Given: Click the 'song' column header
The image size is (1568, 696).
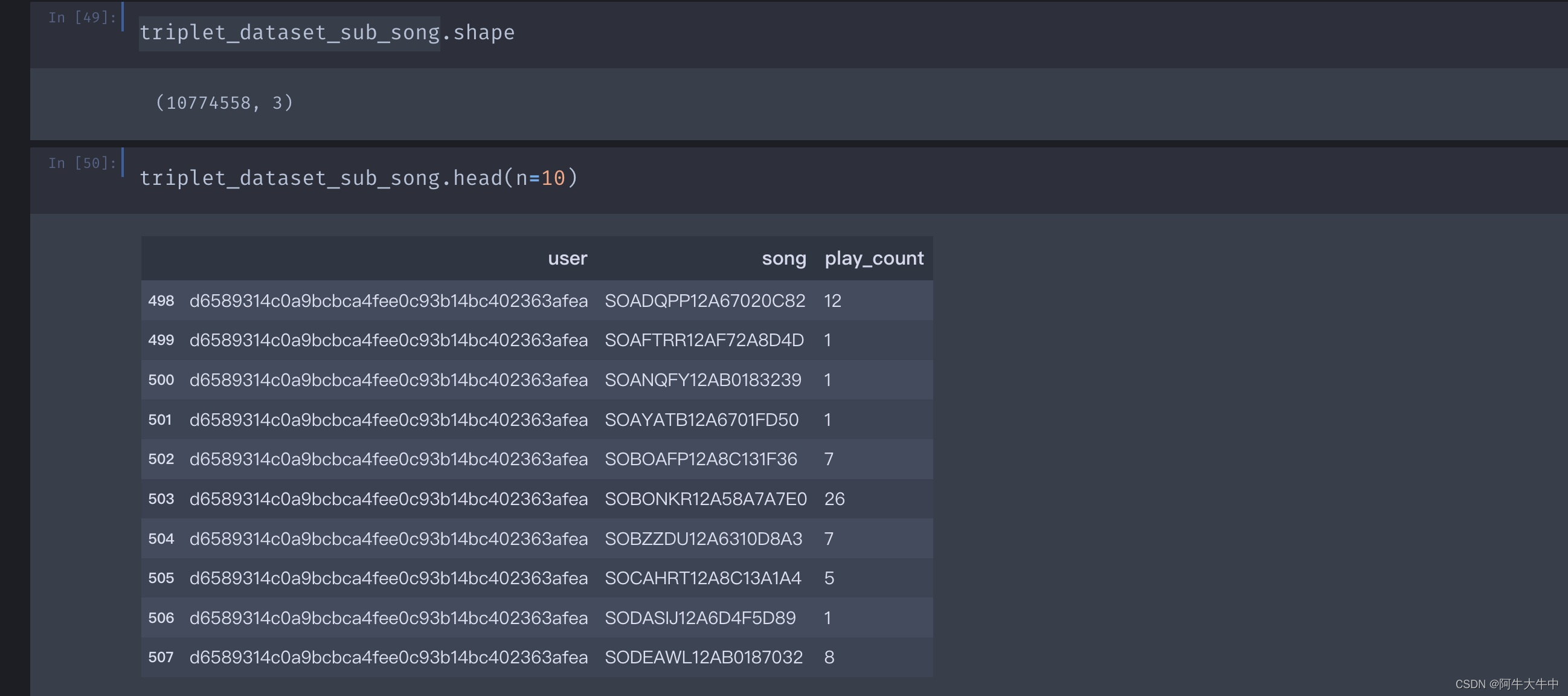Looking at the screenshot, I should coord(784,258).
